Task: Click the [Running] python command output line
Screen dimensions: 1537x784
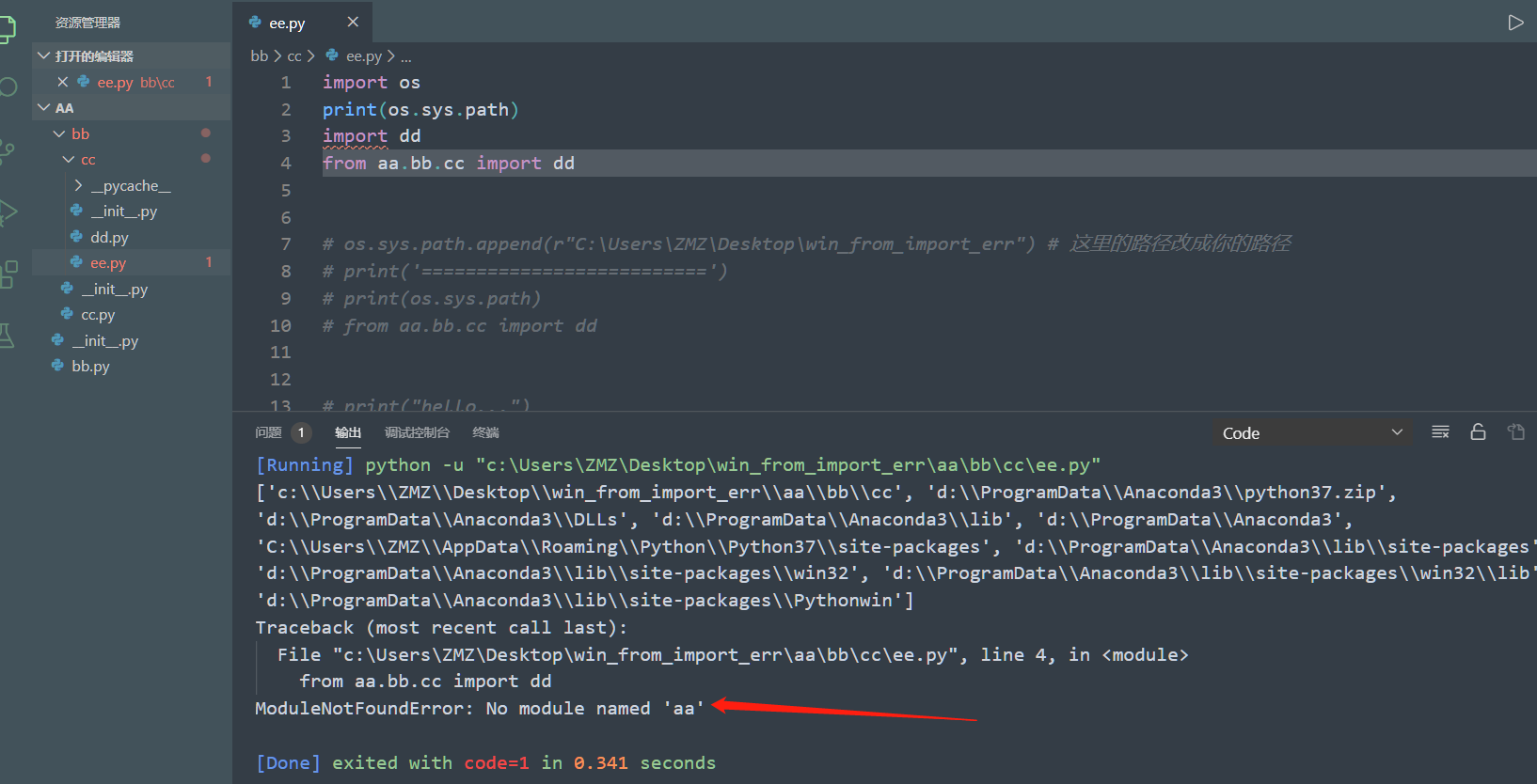Action: [677, 465]
